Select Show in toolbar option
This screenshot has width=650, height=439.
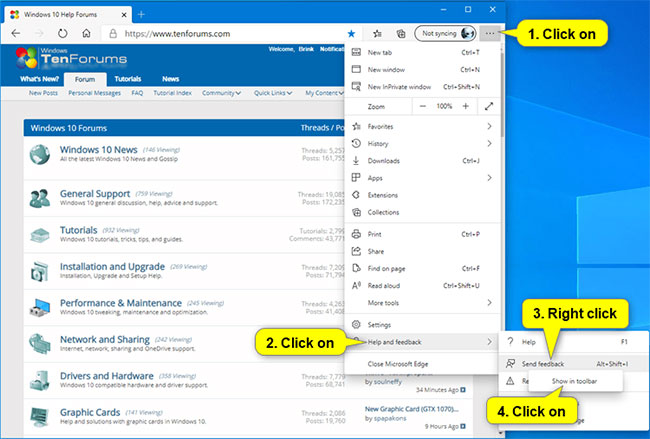pos(575,381)
